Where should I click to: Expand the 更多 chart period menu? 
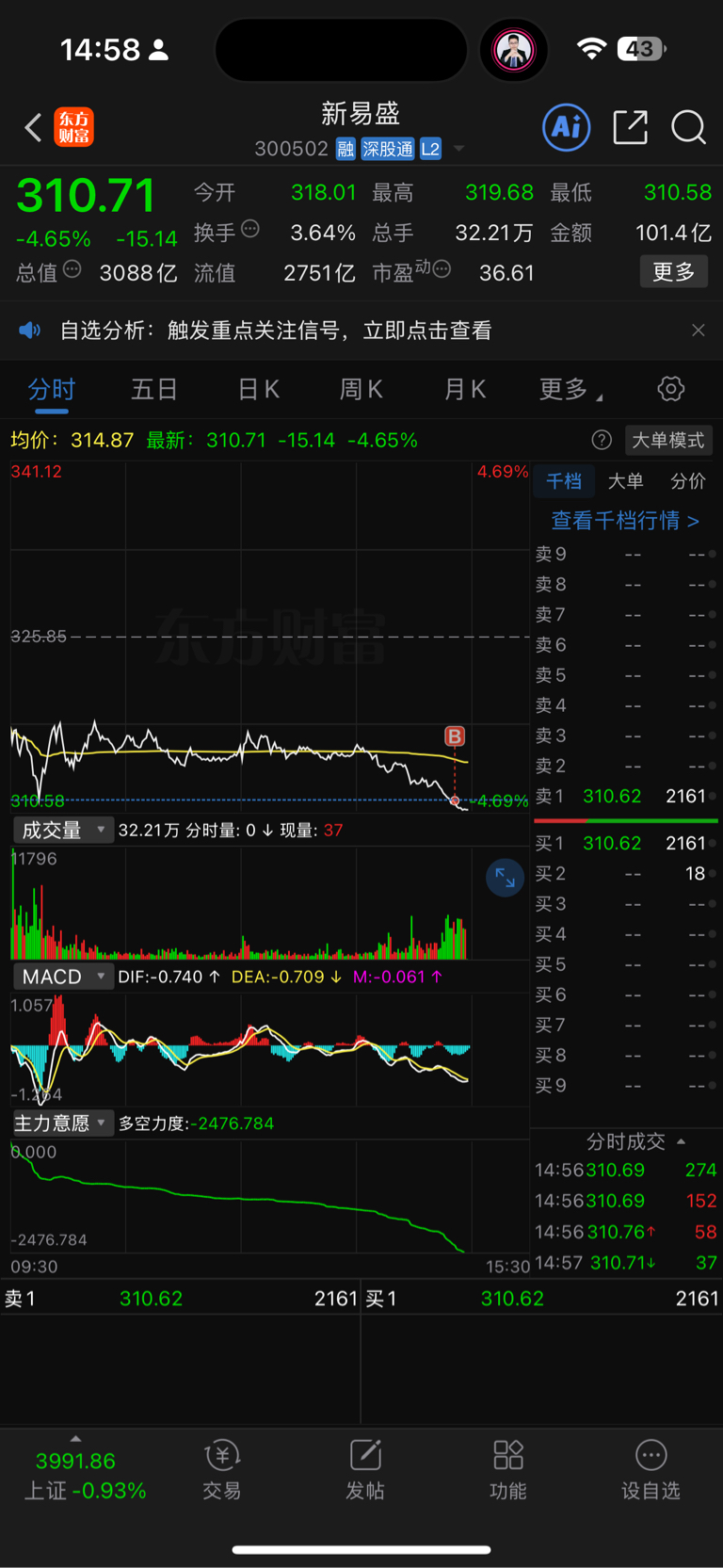(x=570, y=389)
